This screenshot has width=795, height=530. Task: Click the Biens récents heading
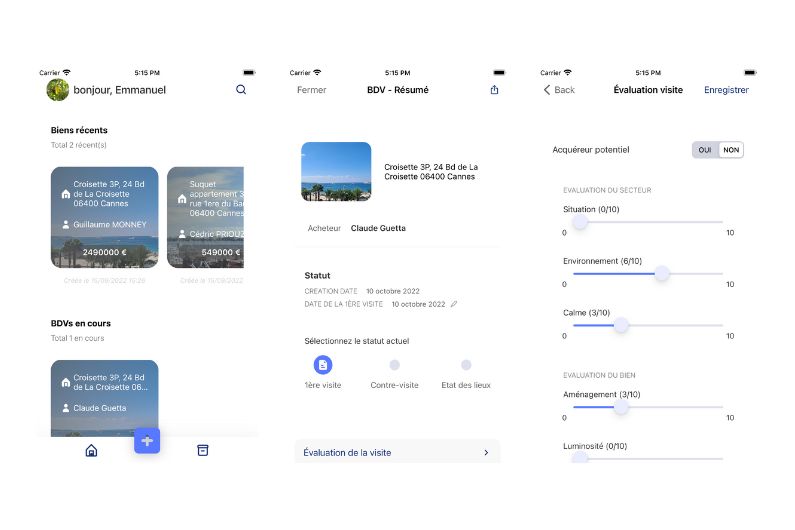coord(79,130)
